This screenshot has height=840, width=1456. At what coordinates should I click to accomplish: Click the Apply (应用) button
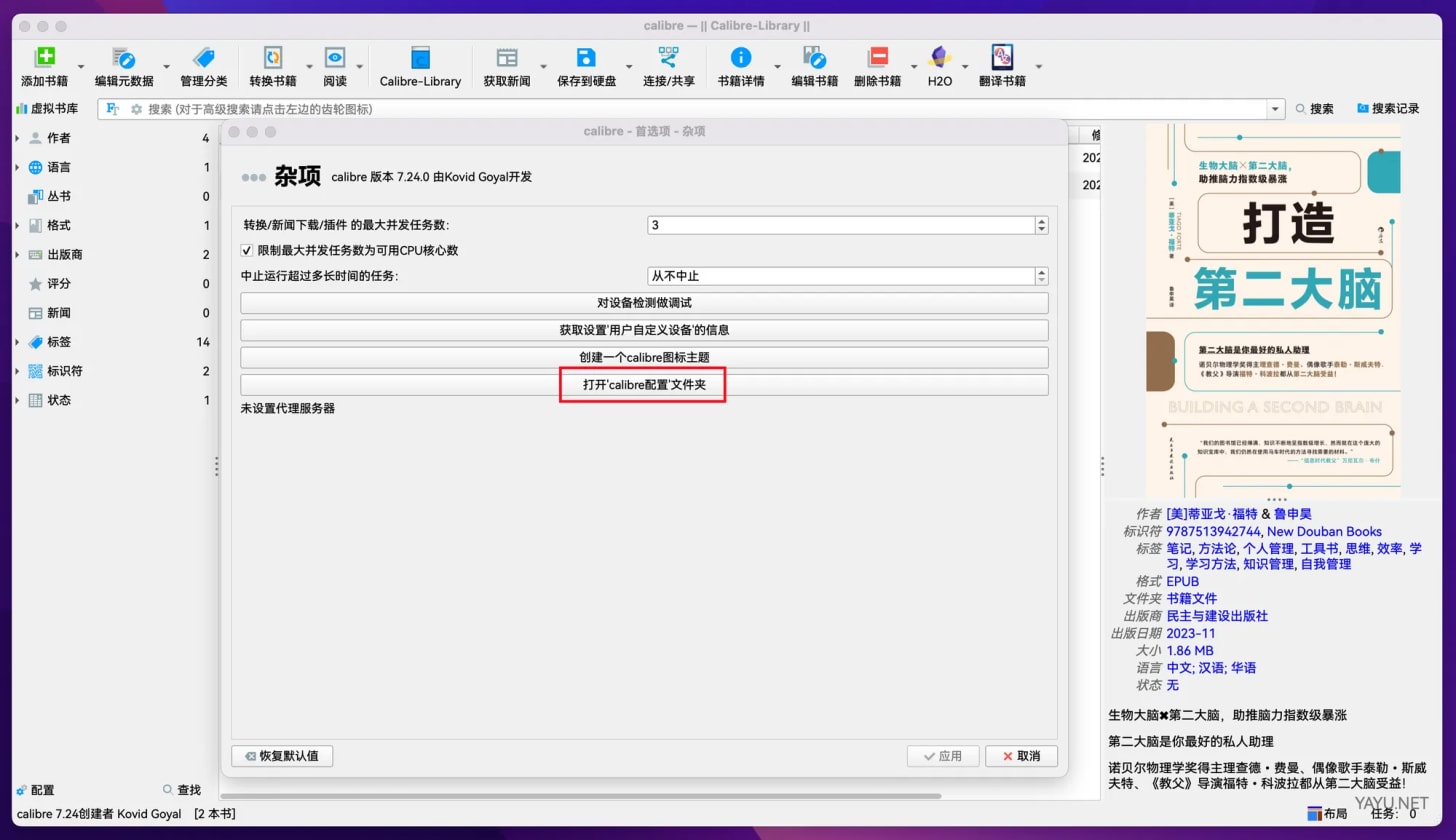click(943, 756)
